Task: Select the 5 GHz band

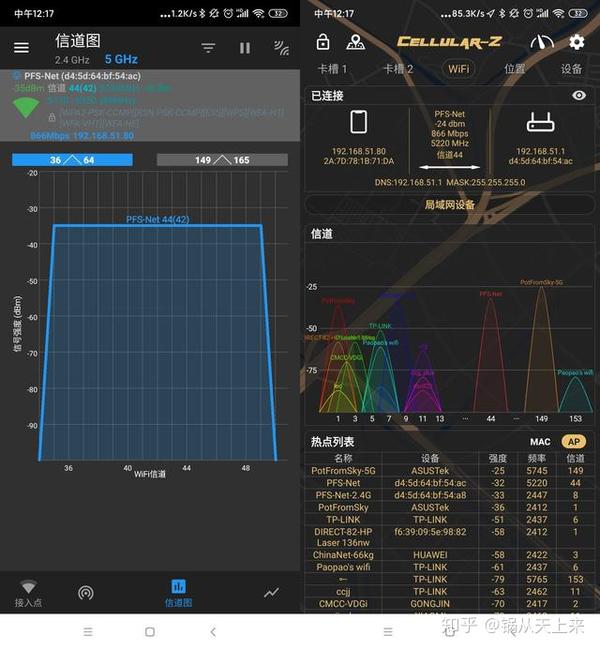Action: tap(121, 59)
